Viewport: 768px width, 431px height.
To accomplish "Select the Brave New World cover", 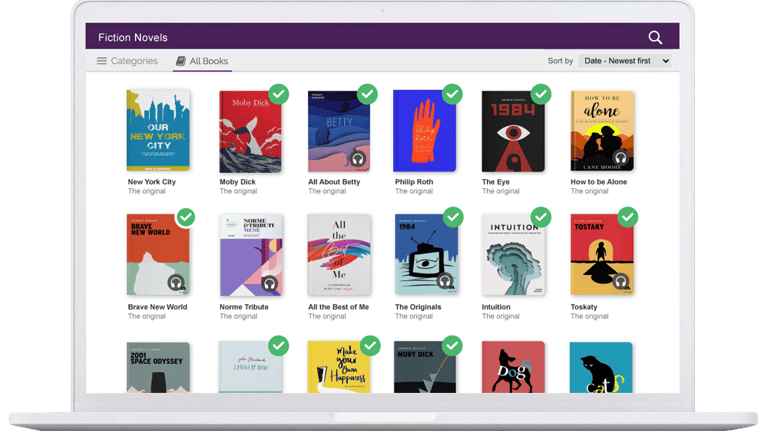I will [158, 255].
